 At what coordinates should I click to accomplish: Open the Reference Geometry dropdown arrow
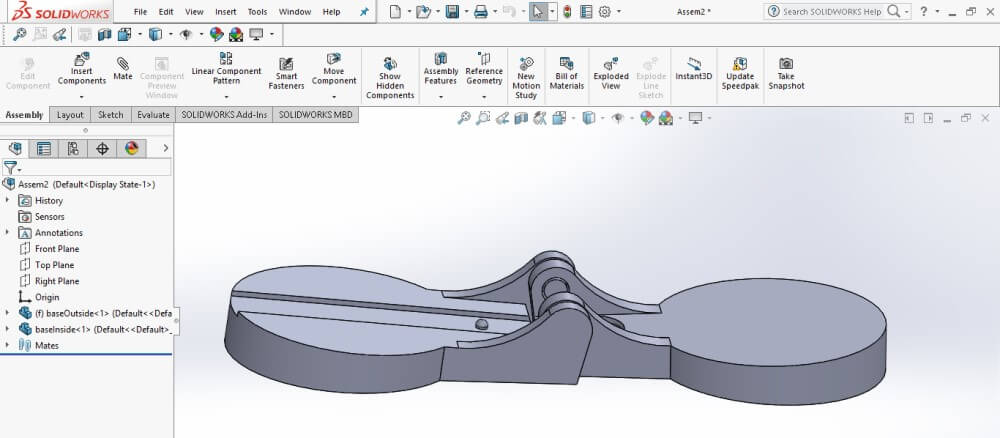coord(484,97)
